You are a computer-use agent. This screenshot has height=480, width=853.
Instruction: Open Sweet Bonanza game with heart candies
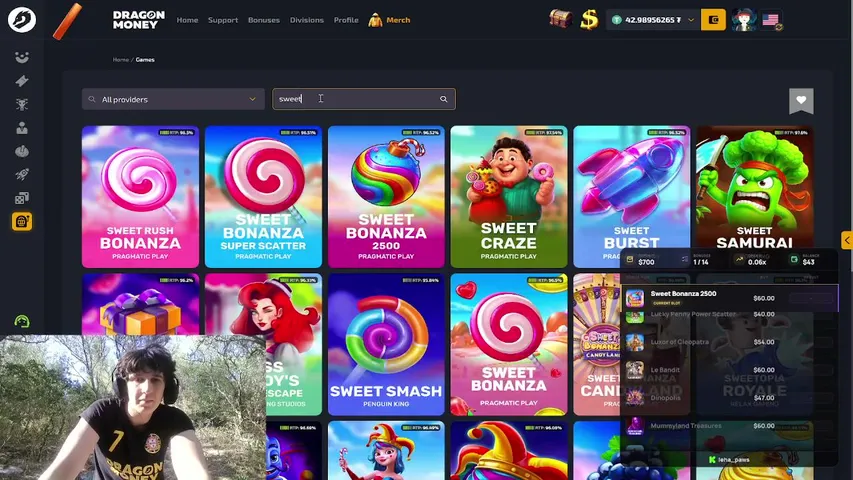pyautogui.click(x=509, y=344)
